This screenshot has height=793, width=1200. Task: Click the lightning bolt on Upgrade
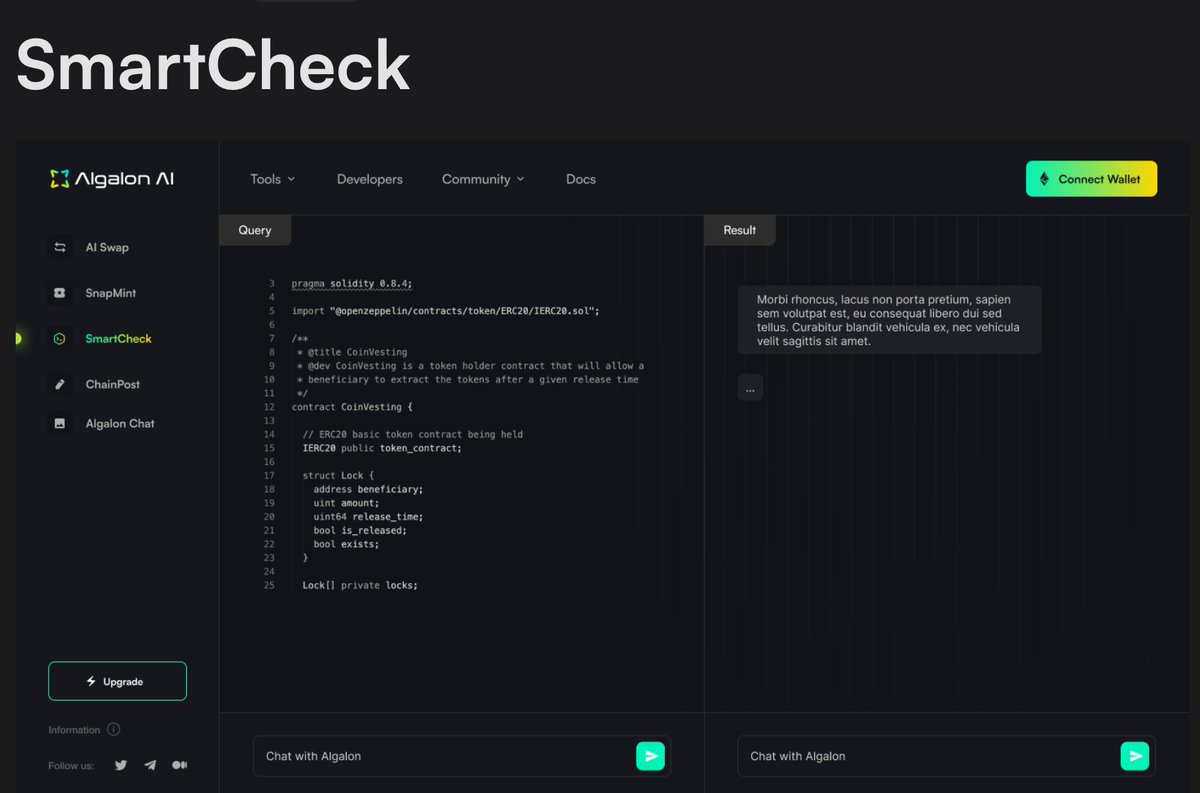(x=91, y=681)
